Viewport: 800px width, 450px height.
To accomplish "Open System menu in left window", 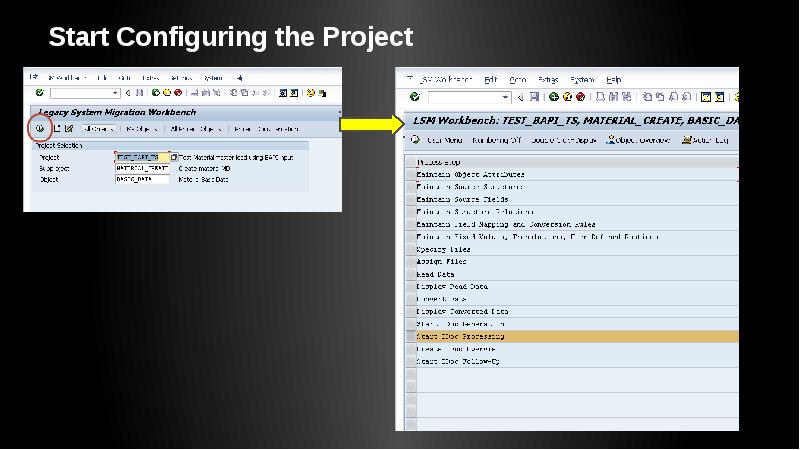I will tap(213, 78).
